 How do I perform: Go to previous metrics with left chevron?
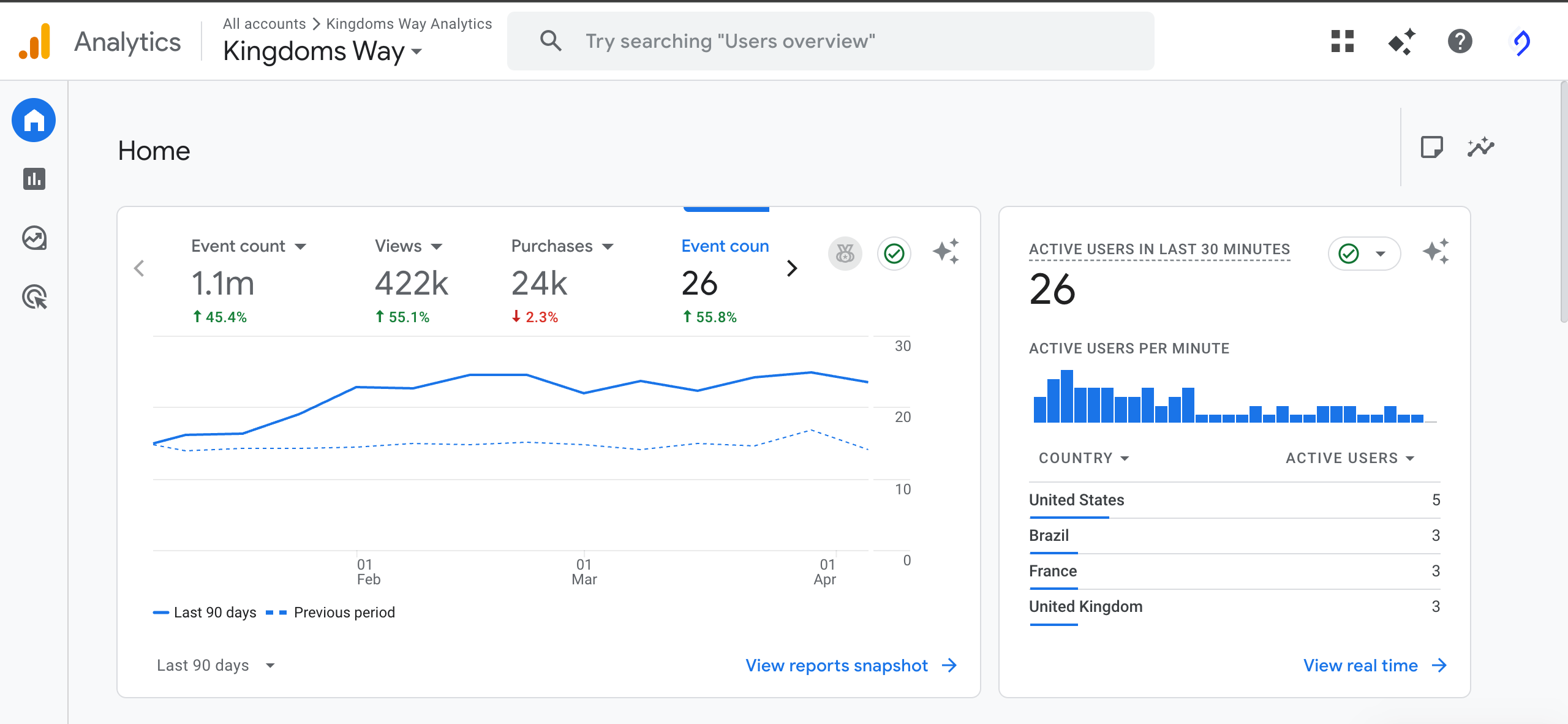pos(140,268)
